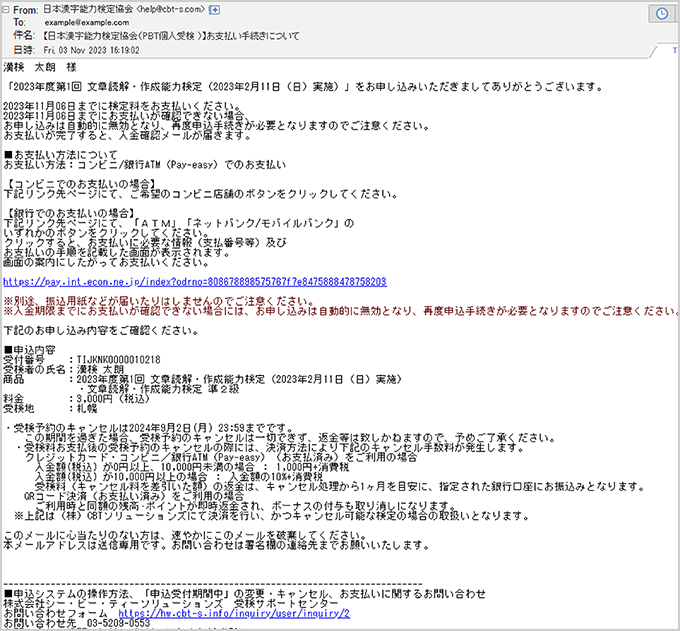The image size is (680, 631).
Task: Select the greeting 漢検 太朗 様
Action: [x=40, y=67]
